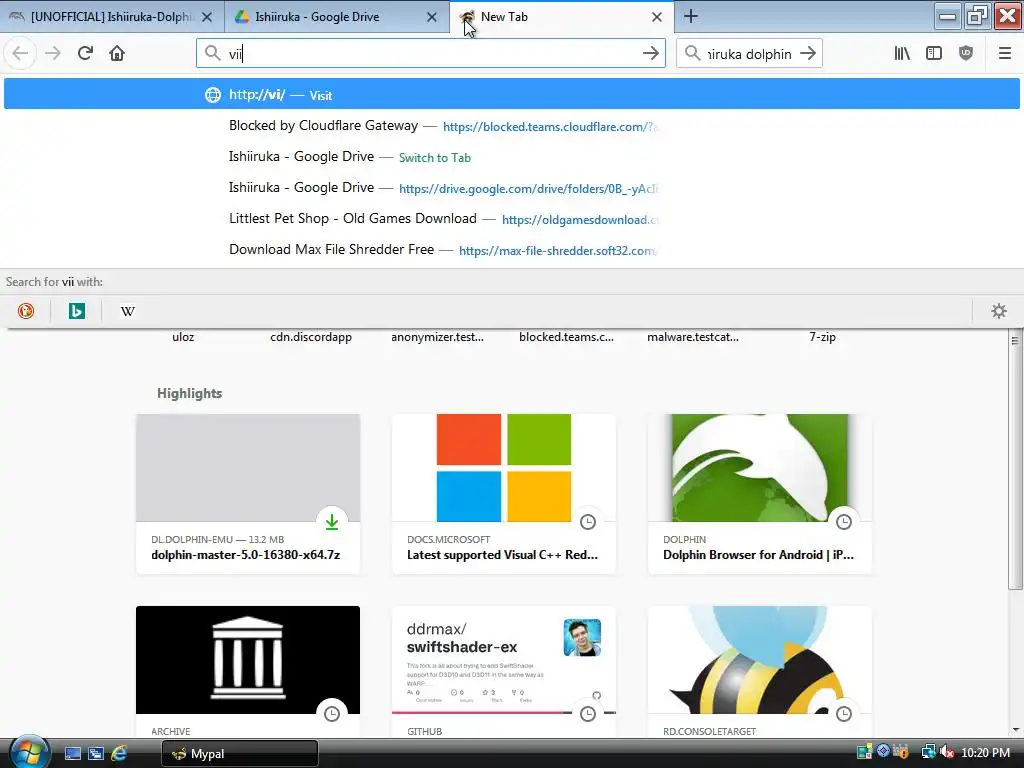Click history clock on Archive card
1024x768 pixels.
[332, 714]
